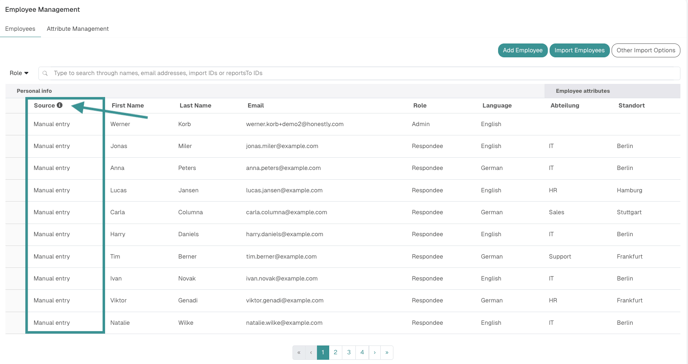
Task: Select email ivan.novak@example.com
Action: 282,278
